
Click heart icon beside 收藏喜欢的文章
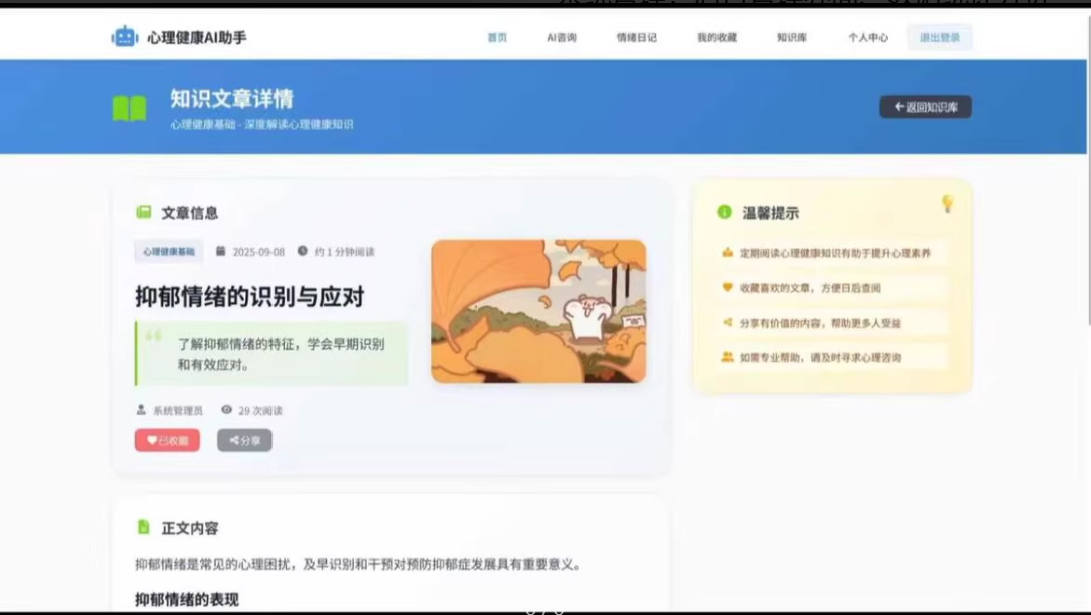pyautogui.click(x=727, y=287)
